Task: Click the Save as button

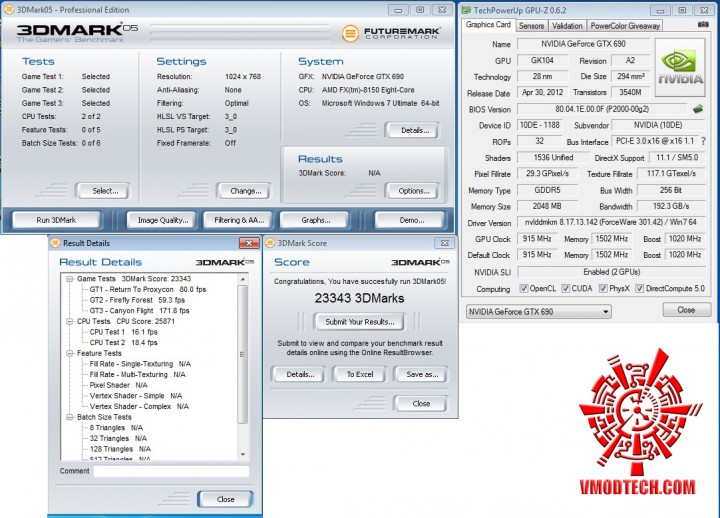Action: tap(422, 374)
